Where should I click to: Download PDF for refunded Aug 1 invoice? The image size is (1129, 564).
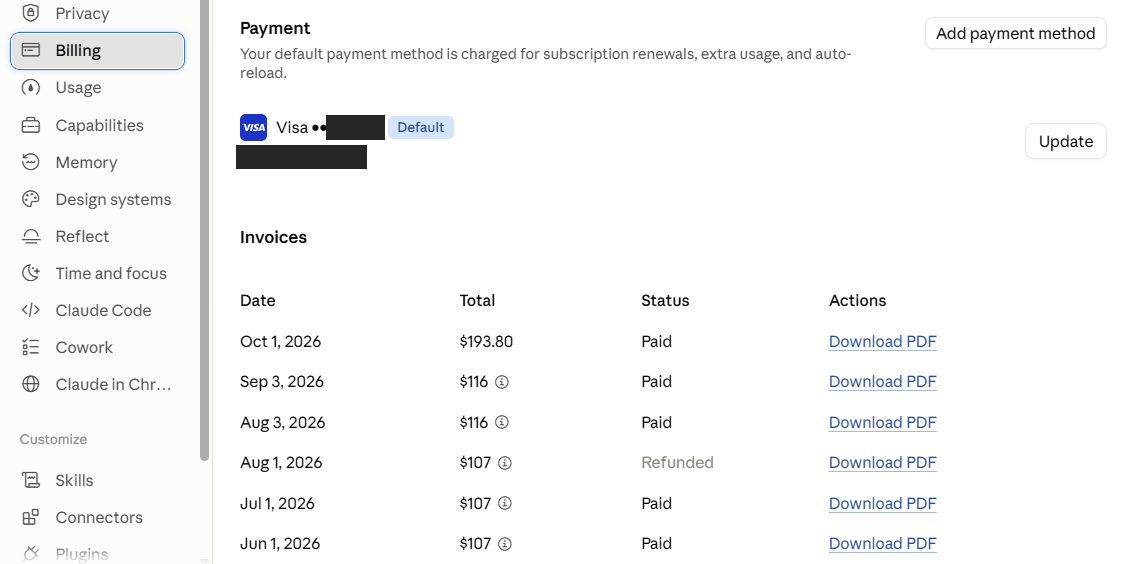point(882,462)
